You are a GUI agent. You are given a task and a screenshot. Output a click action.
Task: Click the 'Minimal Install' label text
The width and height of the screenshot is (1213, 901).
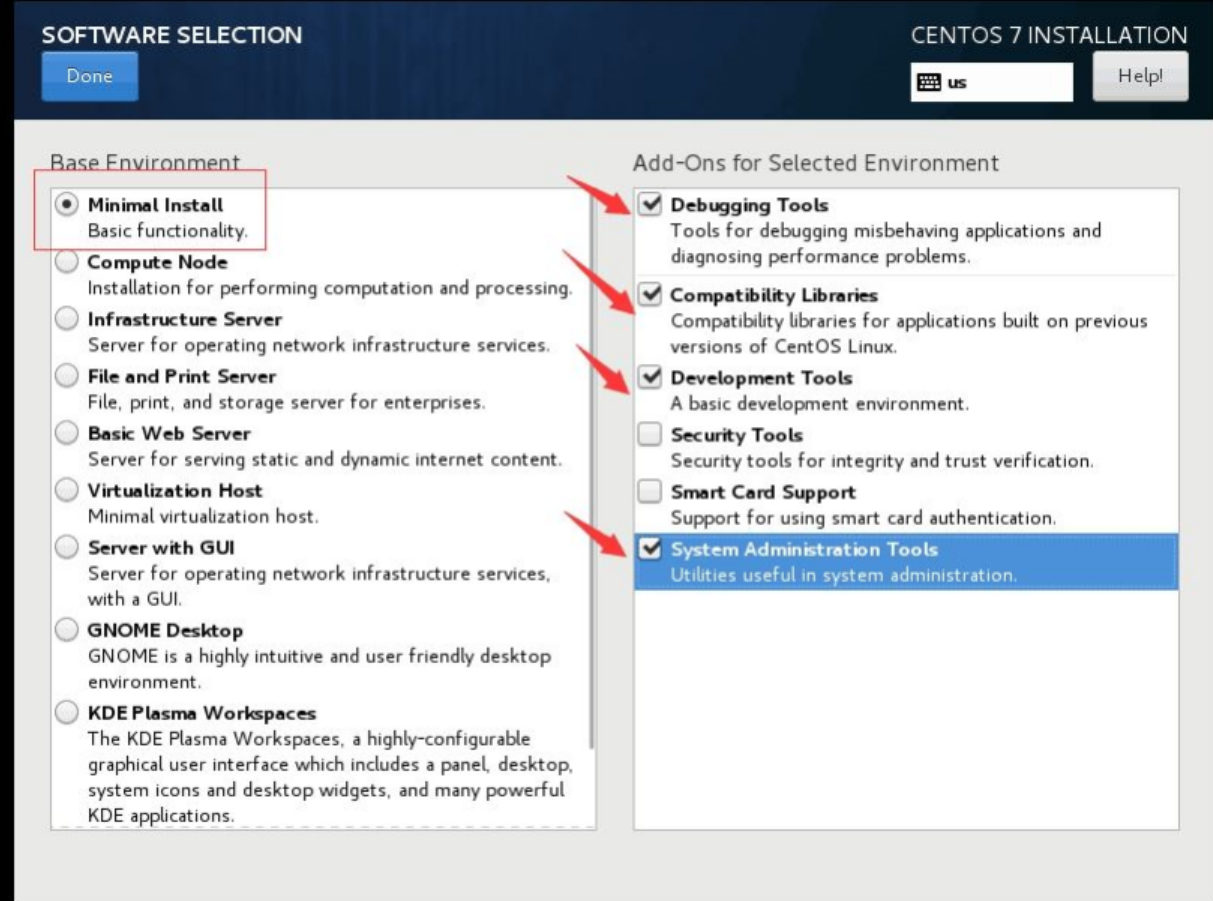click(156, 205)
